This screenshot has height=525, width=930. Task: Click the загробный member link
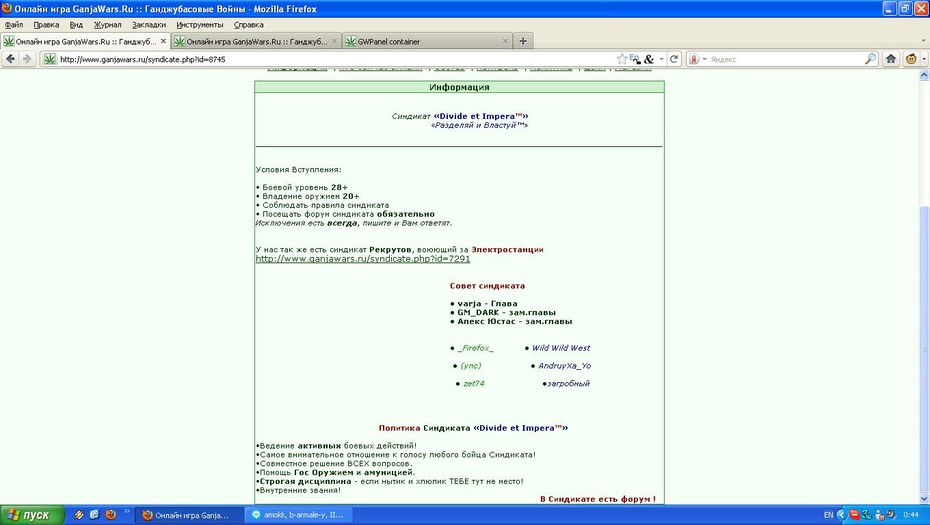(568, 383)
